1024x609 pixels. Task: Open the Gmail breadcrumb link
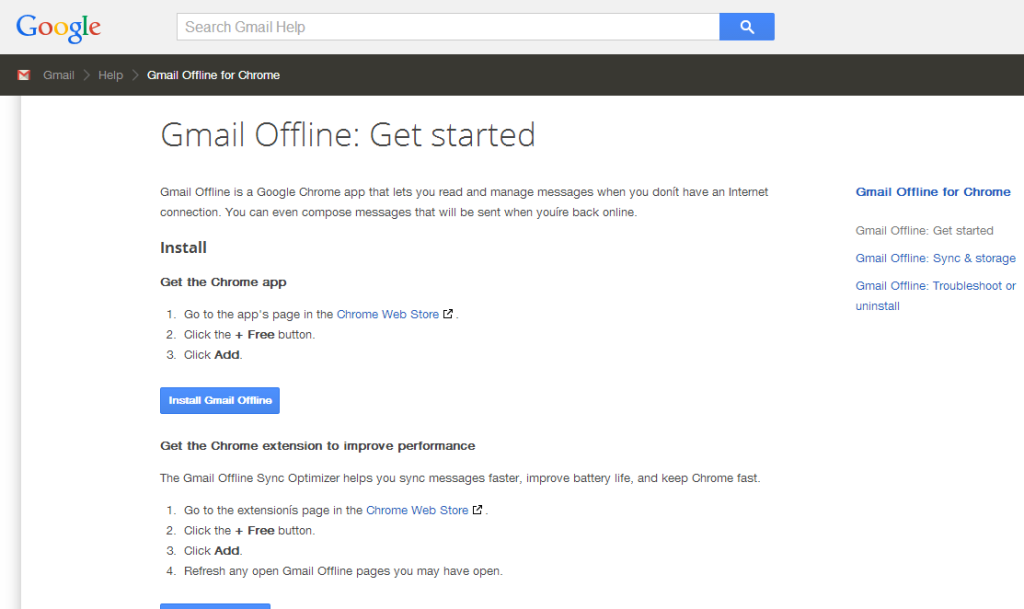pyautogui.click(x=59, y=75)
